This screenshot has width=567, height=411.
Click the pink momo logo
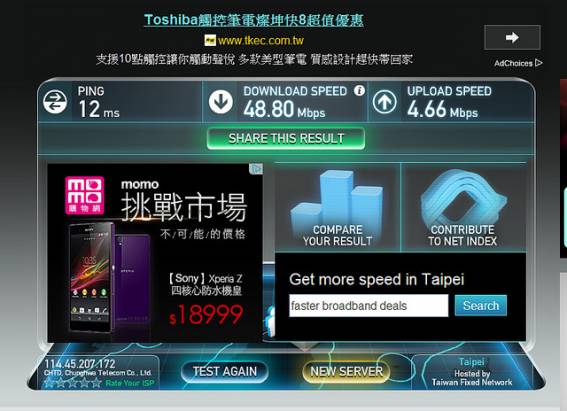click(85, 195)
